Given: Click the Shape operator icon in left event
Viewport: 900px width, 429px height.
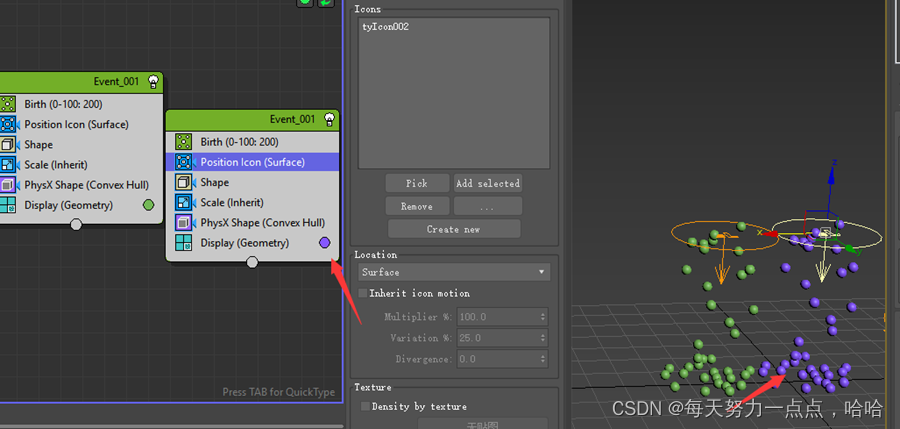Looking at the screenshot, I should tap(7, 145).
